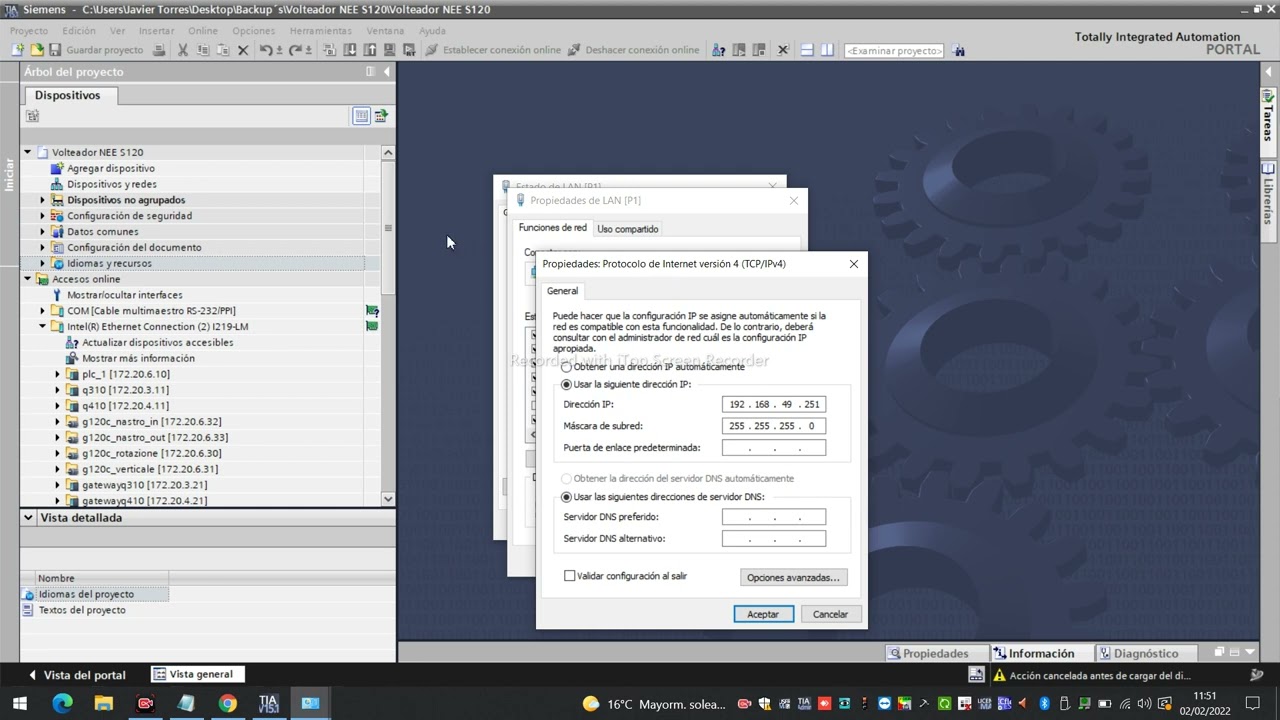The width and height of the screenshot is (1280, 720).
Task: Select Usar la siguiente dirección IP
Action: click(x=567, y=385)
